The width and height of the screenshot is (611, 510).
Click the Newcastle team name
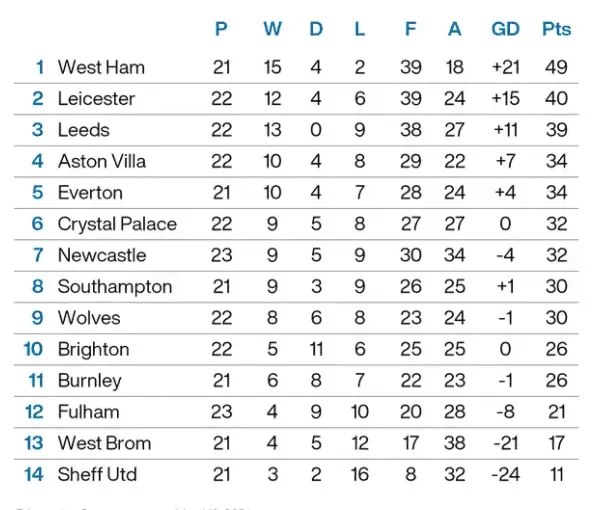click(102, 255)
